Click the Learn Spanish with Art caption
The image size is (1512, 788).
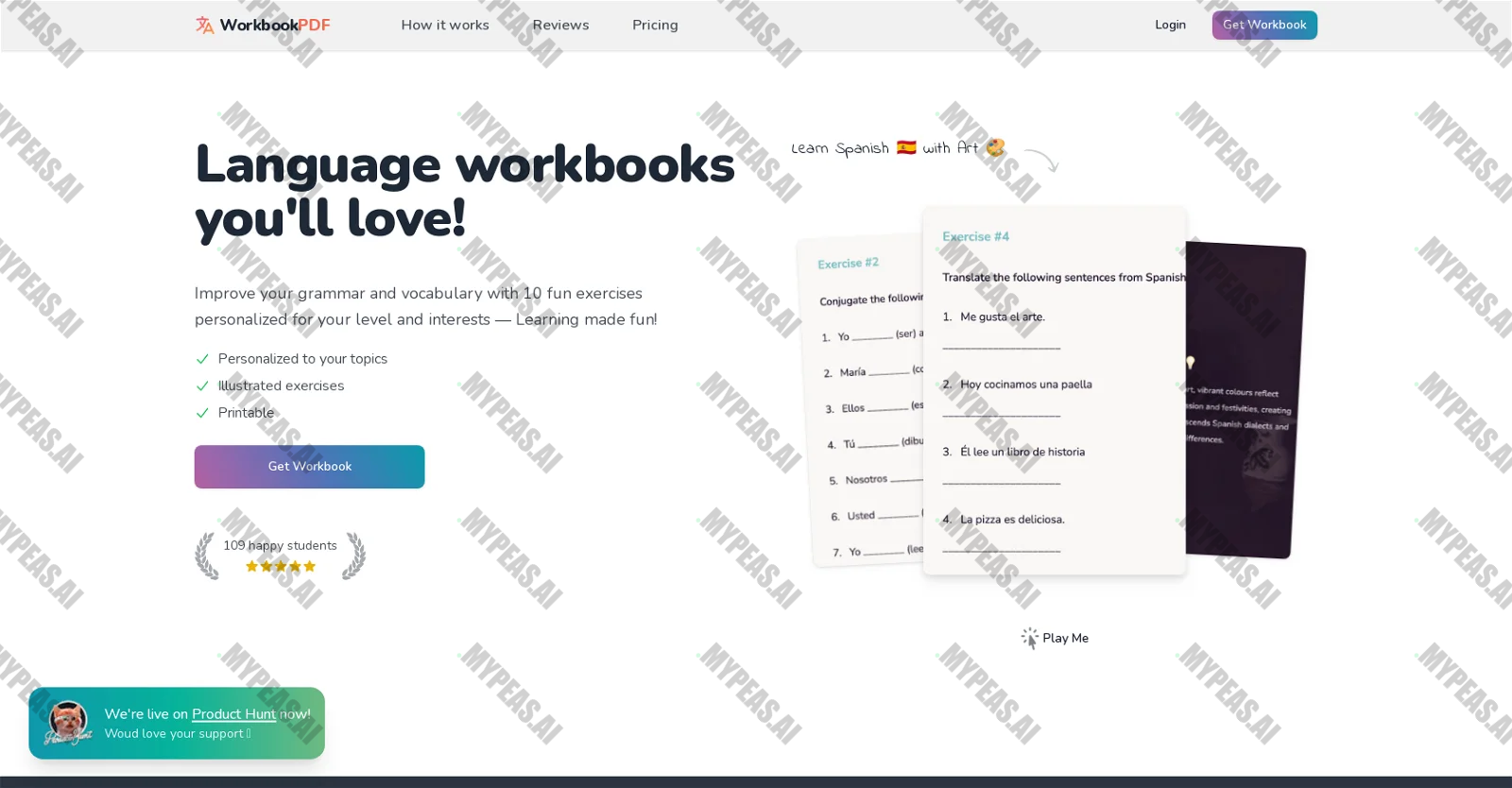[898, 147]
